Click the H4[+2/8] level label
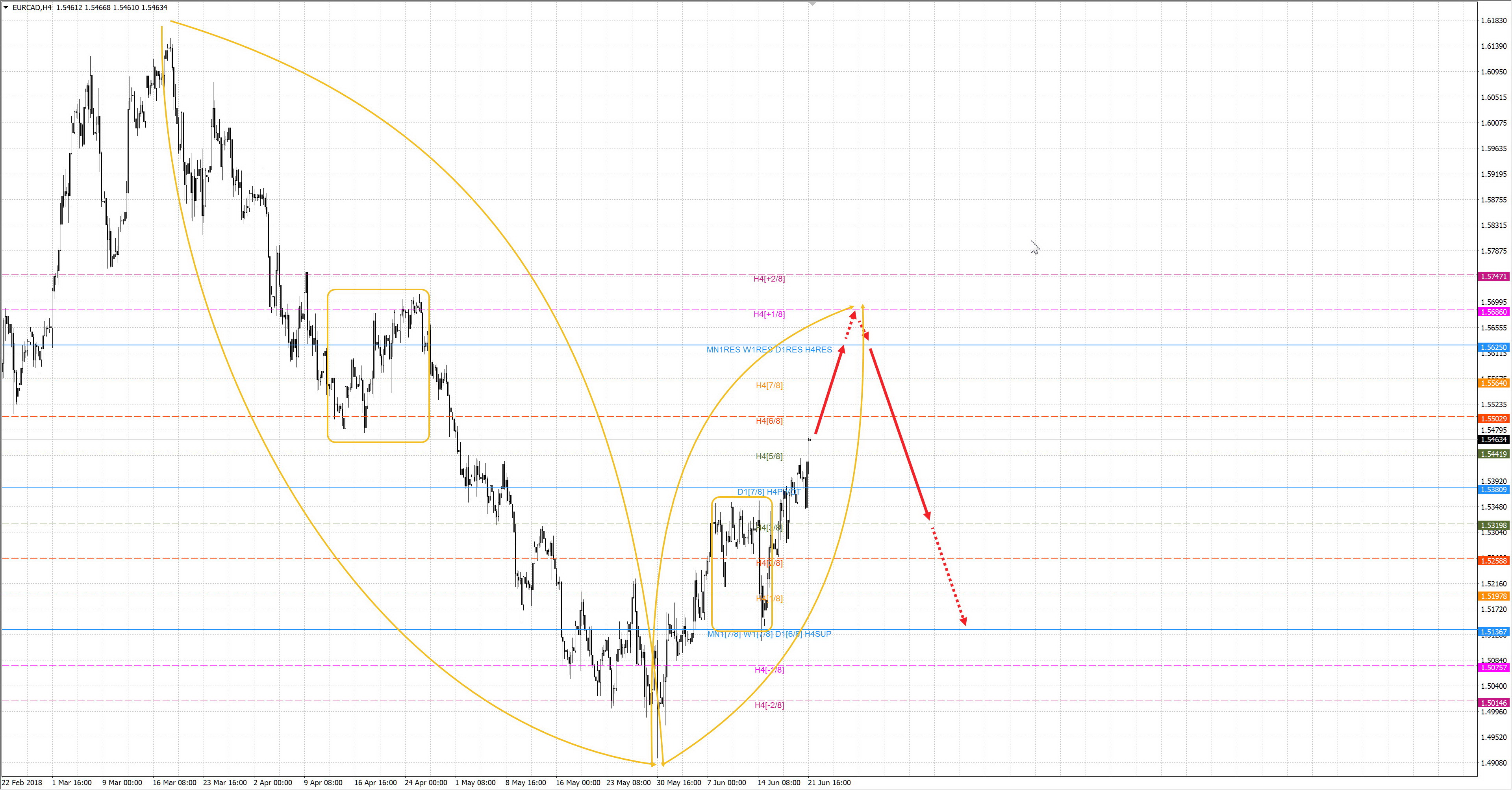 pos(769,279)
